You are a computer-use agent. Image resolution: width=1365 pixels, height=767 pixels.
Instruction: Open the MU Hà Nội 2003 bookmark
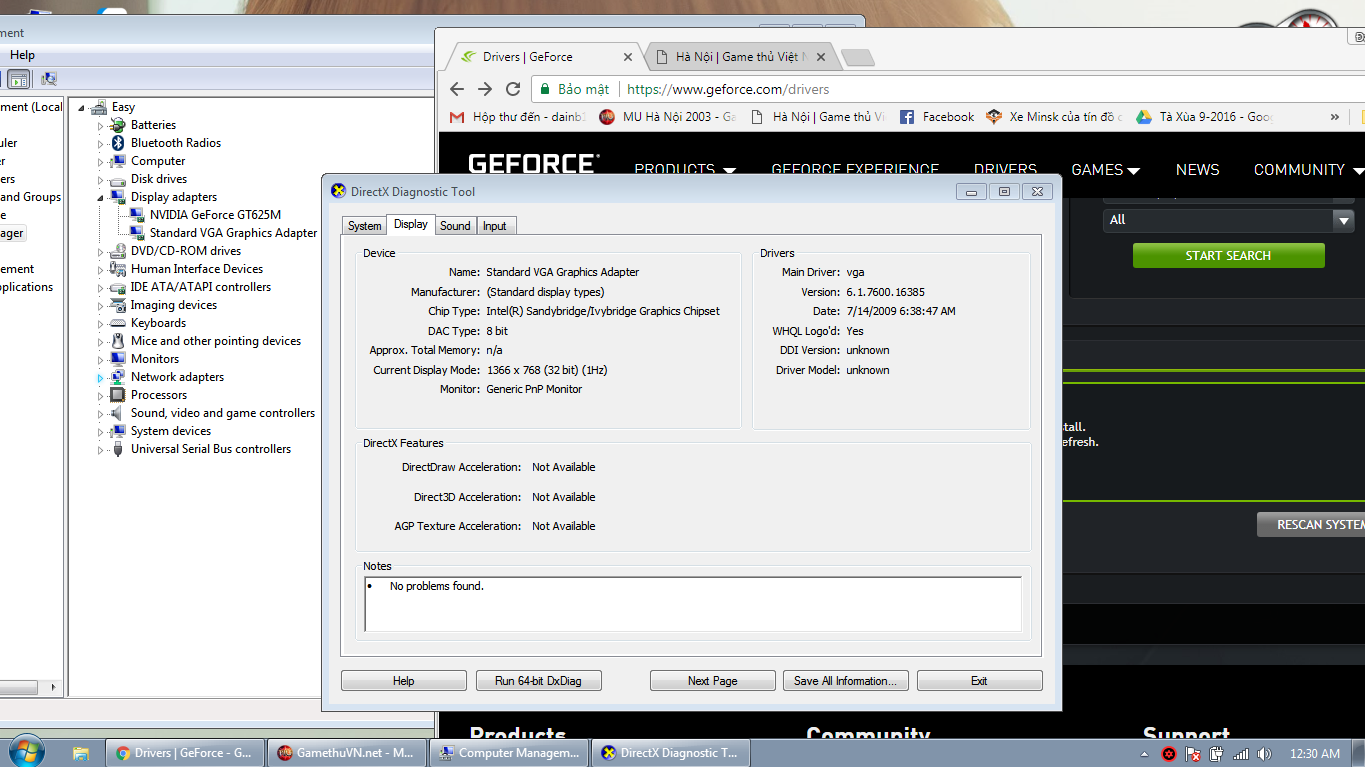667,117
